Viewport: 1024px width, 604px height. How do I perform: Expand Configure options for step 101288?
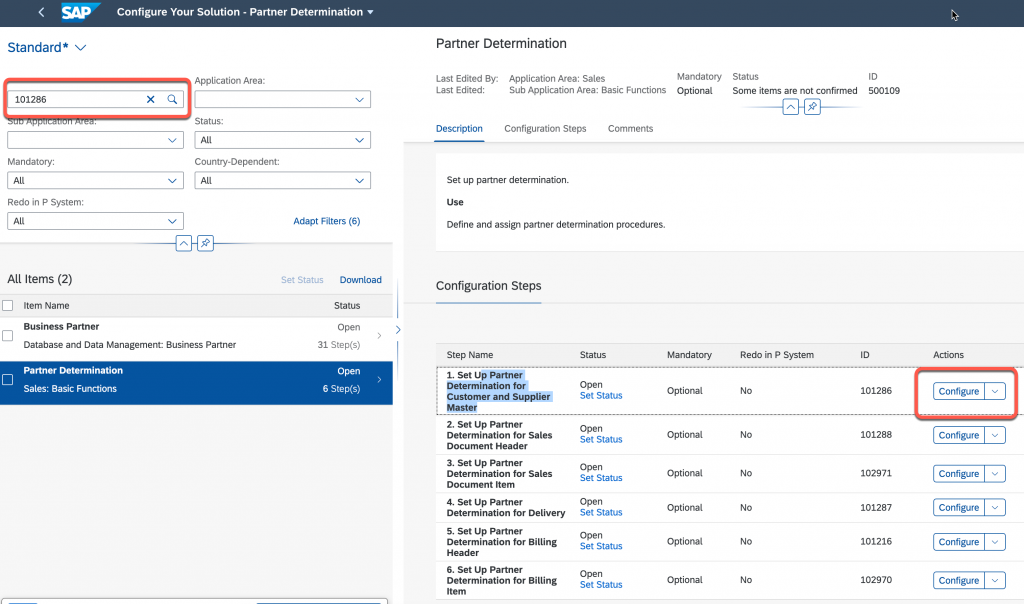(995, 435)
